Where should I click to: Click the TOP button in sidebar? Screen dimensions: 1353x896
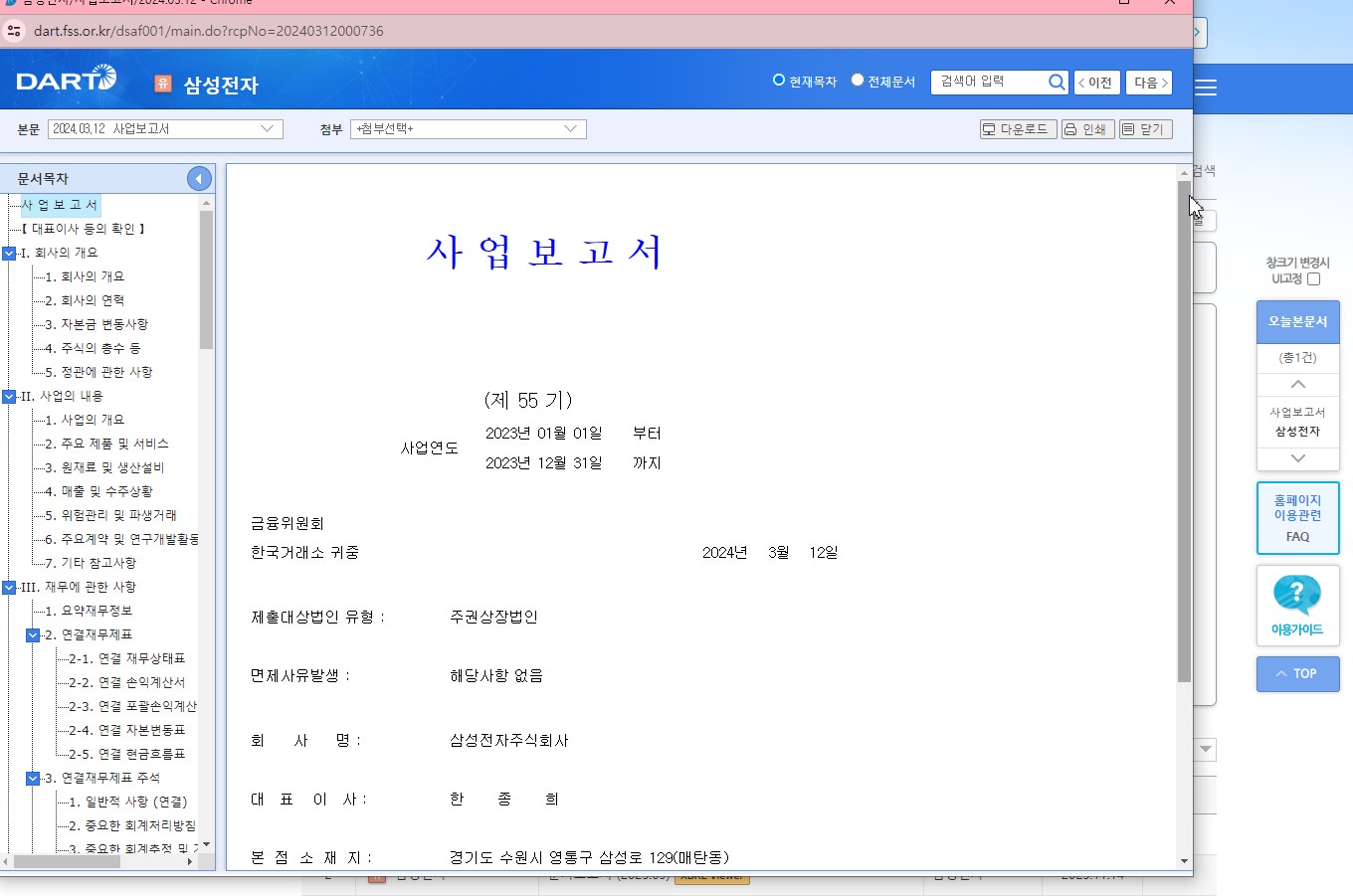(x=1297, y=674)
